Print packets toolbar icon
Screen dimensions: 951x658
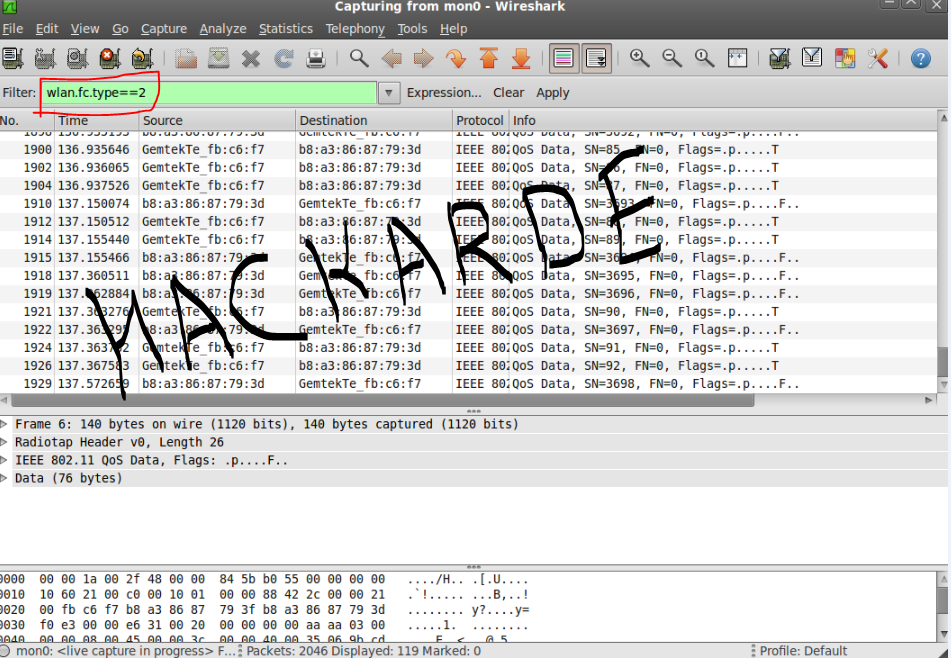pyautogui.click(x=315, y=58)
